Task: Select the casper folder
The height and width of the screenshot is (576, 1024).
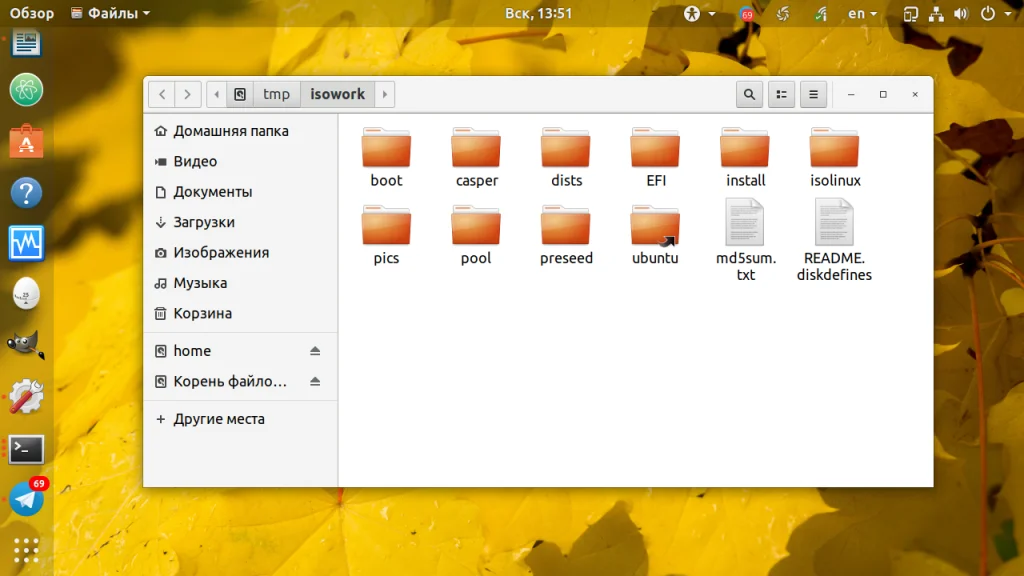Action: (x=476, y=157)
